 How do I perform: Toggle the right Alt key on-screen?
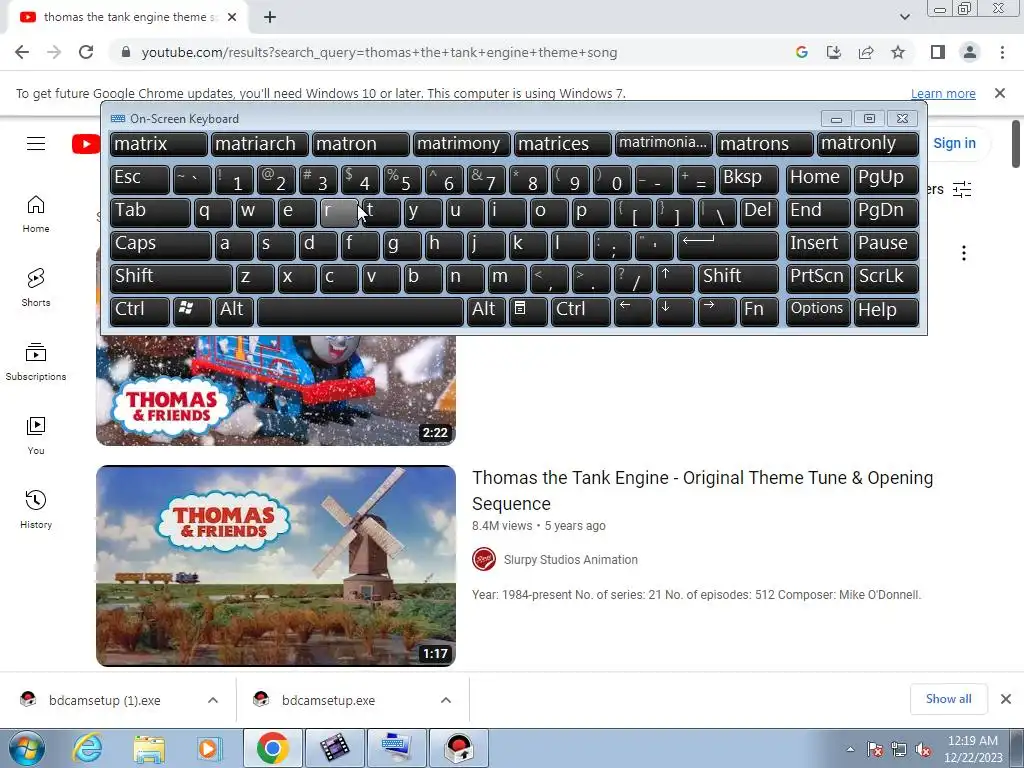point(486,311)
